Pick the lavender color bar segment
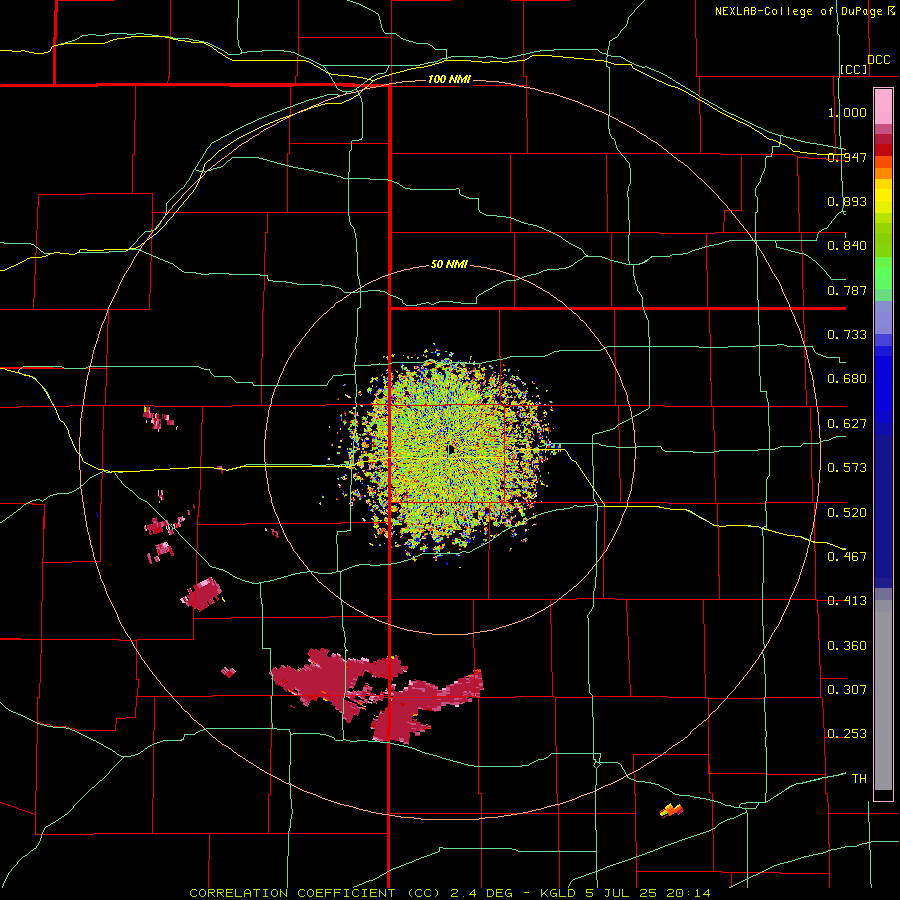900x900 pixels. coord(883,317)
